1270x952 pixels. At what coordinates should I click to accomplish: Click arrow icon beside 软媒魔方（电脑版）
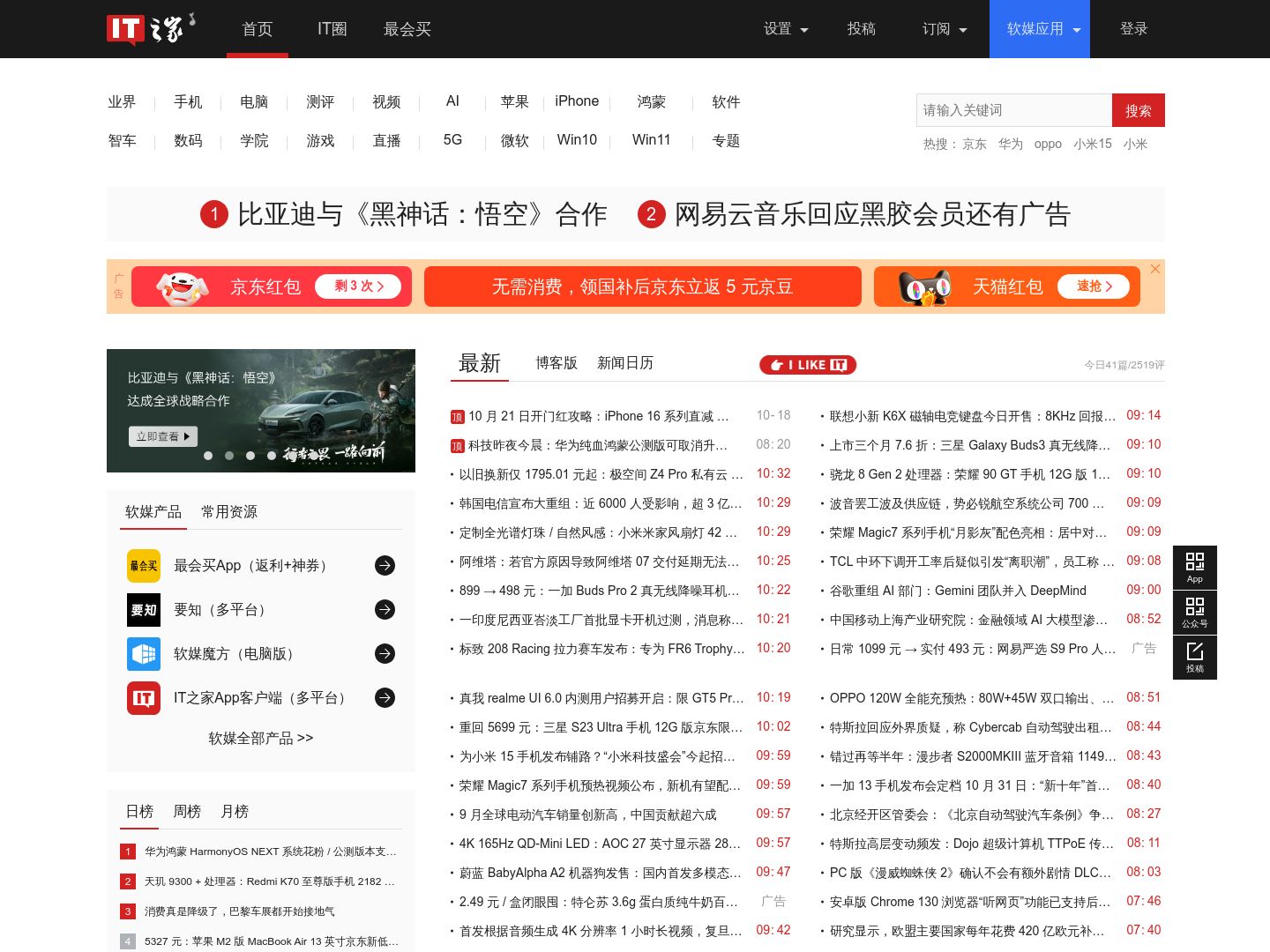(385, 654)
